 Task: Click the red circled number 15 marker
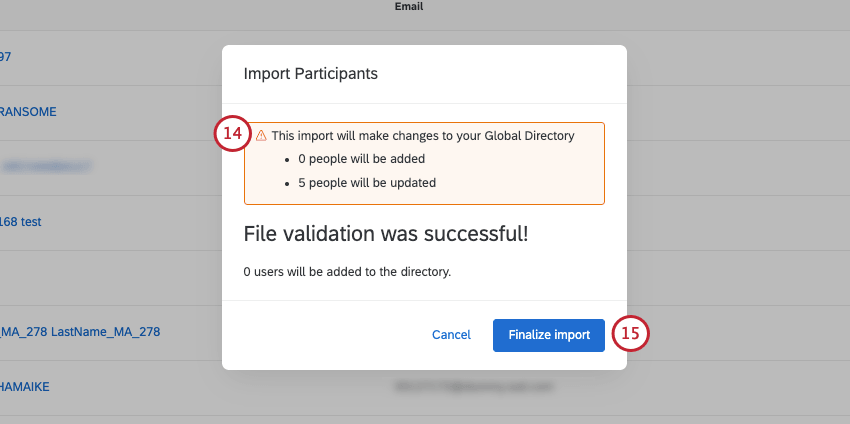(x=630, y=335)
